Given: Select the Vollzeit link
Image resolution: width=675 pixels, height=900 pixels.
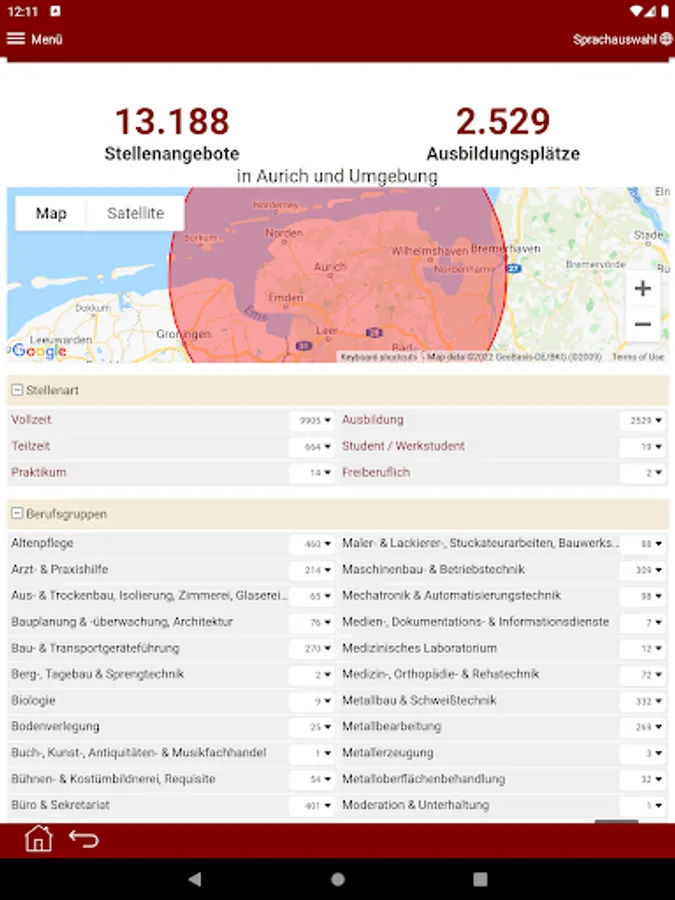Looking at the screenshot, I should (31, 420).
